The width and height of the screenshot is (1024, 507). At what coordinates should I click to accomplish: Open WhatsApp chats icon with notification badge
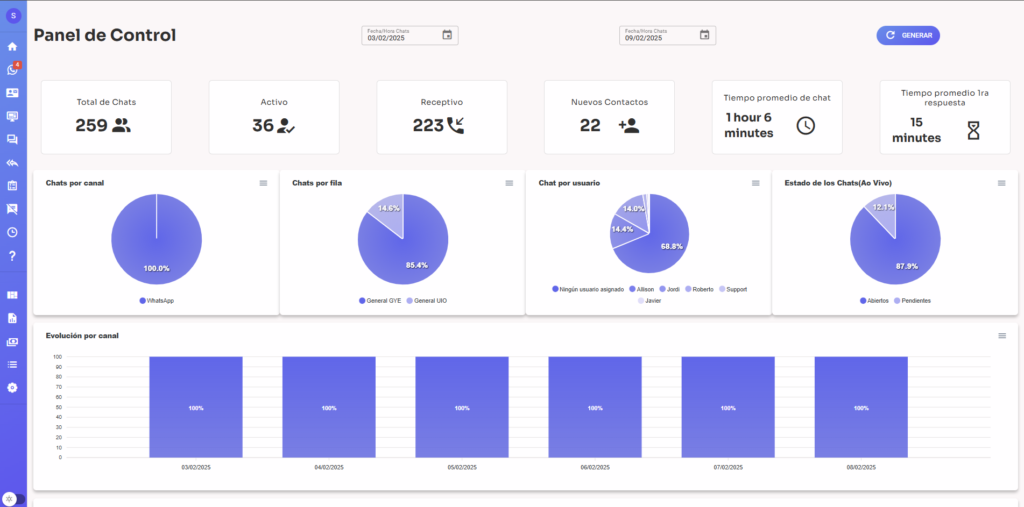[12, 69]
